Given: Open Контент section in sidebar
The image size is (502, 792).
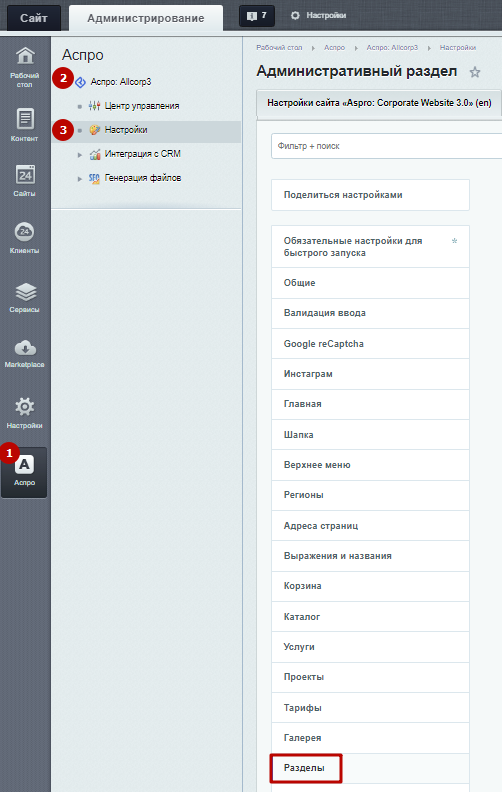Looking at the screenshot, I should [25, 124].
